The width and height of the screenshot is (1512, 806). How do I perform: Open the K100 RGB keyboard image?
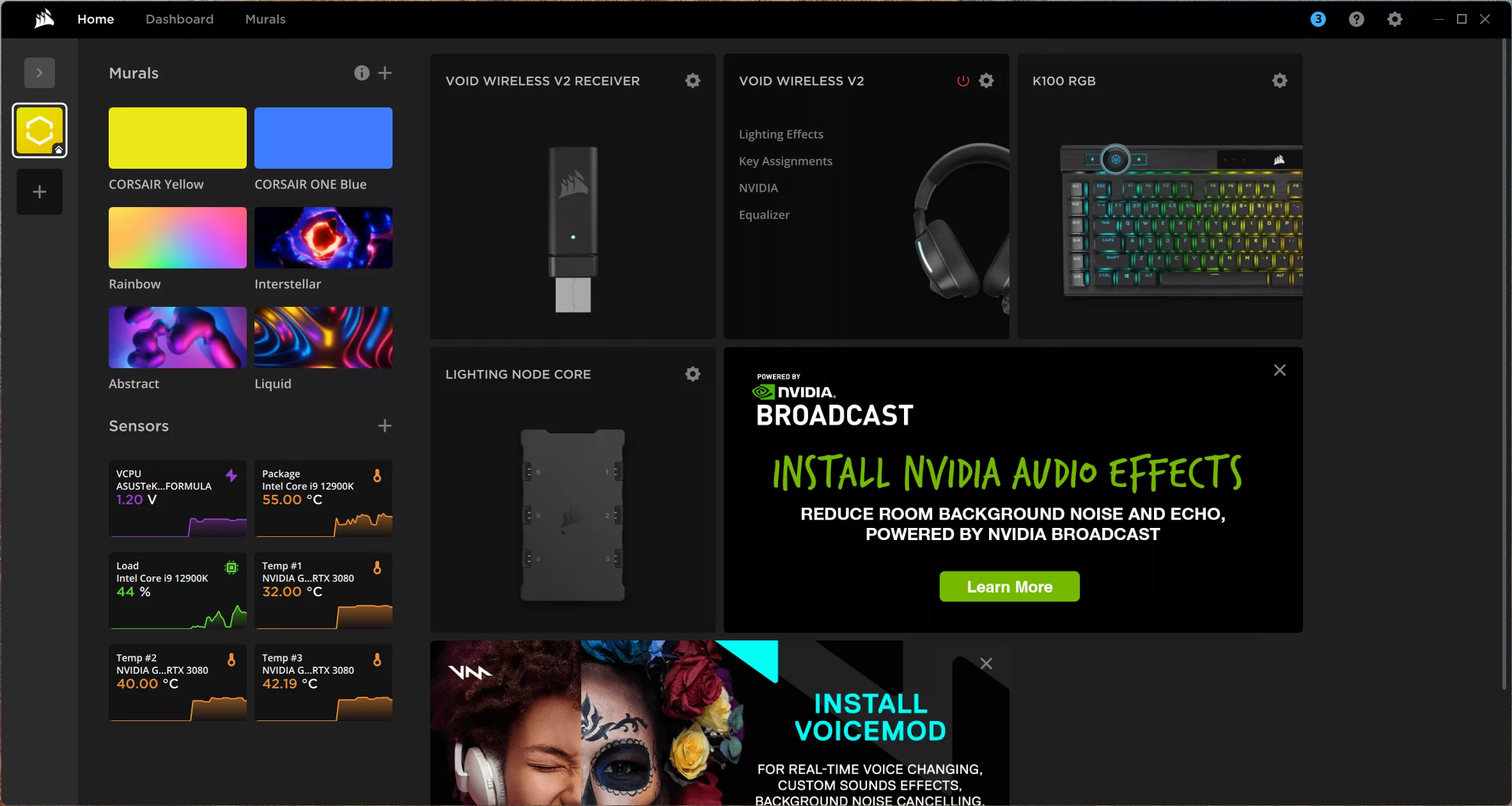1181,221
